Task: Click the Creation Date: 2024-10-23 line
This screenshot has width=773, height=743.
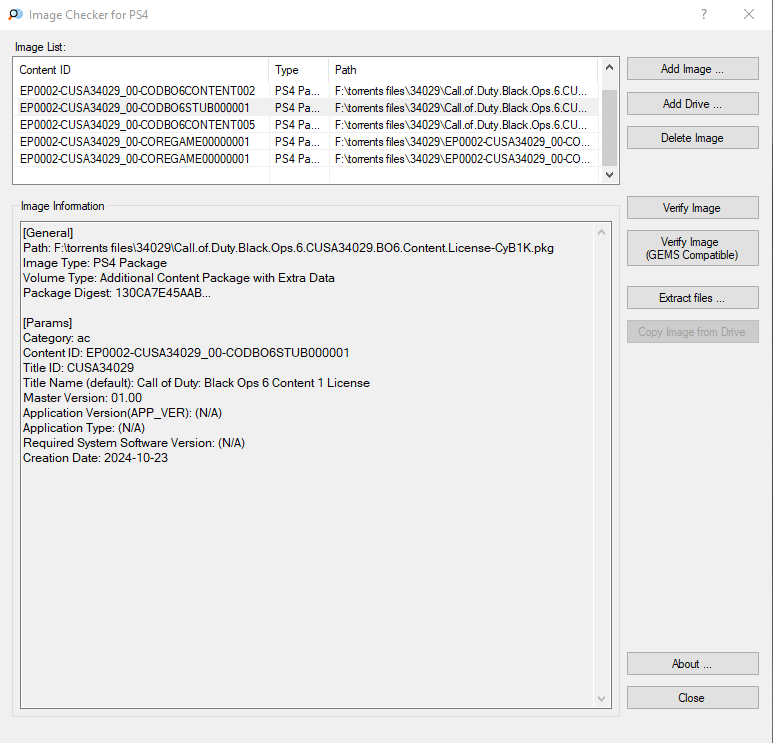Action: click(x=95, y=458)
